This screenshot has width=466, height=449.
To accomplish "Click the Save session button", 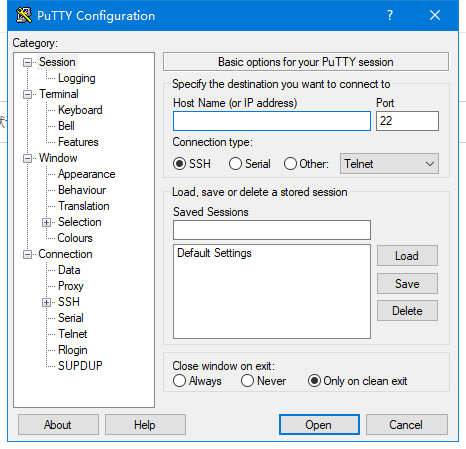I will pyautogui.click(x=407, y=284).
